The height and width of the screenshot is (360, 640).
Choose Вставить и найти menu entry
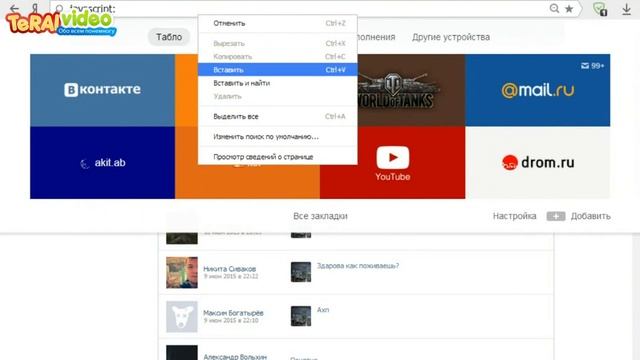pyautogui.click(x=278, y=83)
